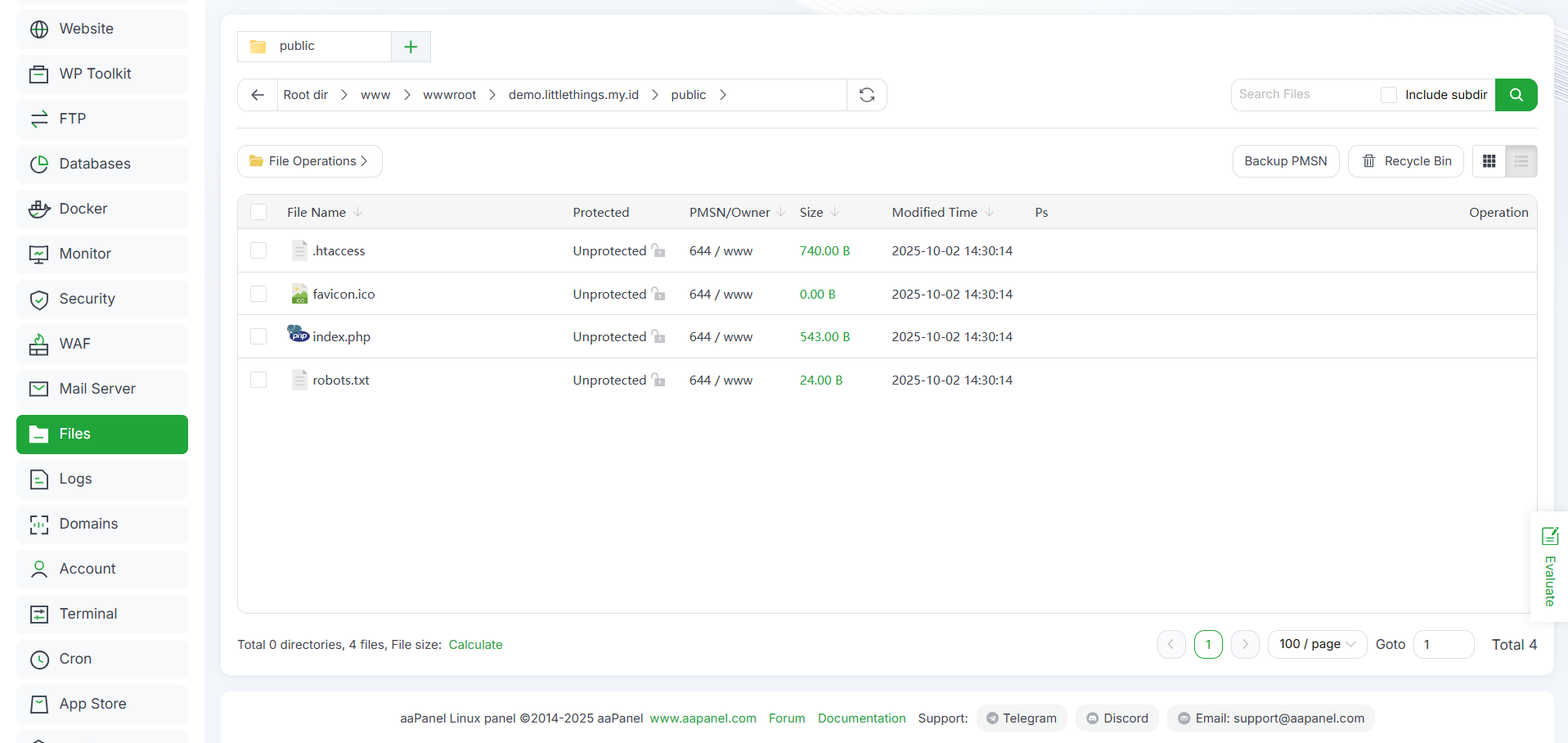
Task: Select page 1 in pagination
Action: click(x=1208, y=644)
